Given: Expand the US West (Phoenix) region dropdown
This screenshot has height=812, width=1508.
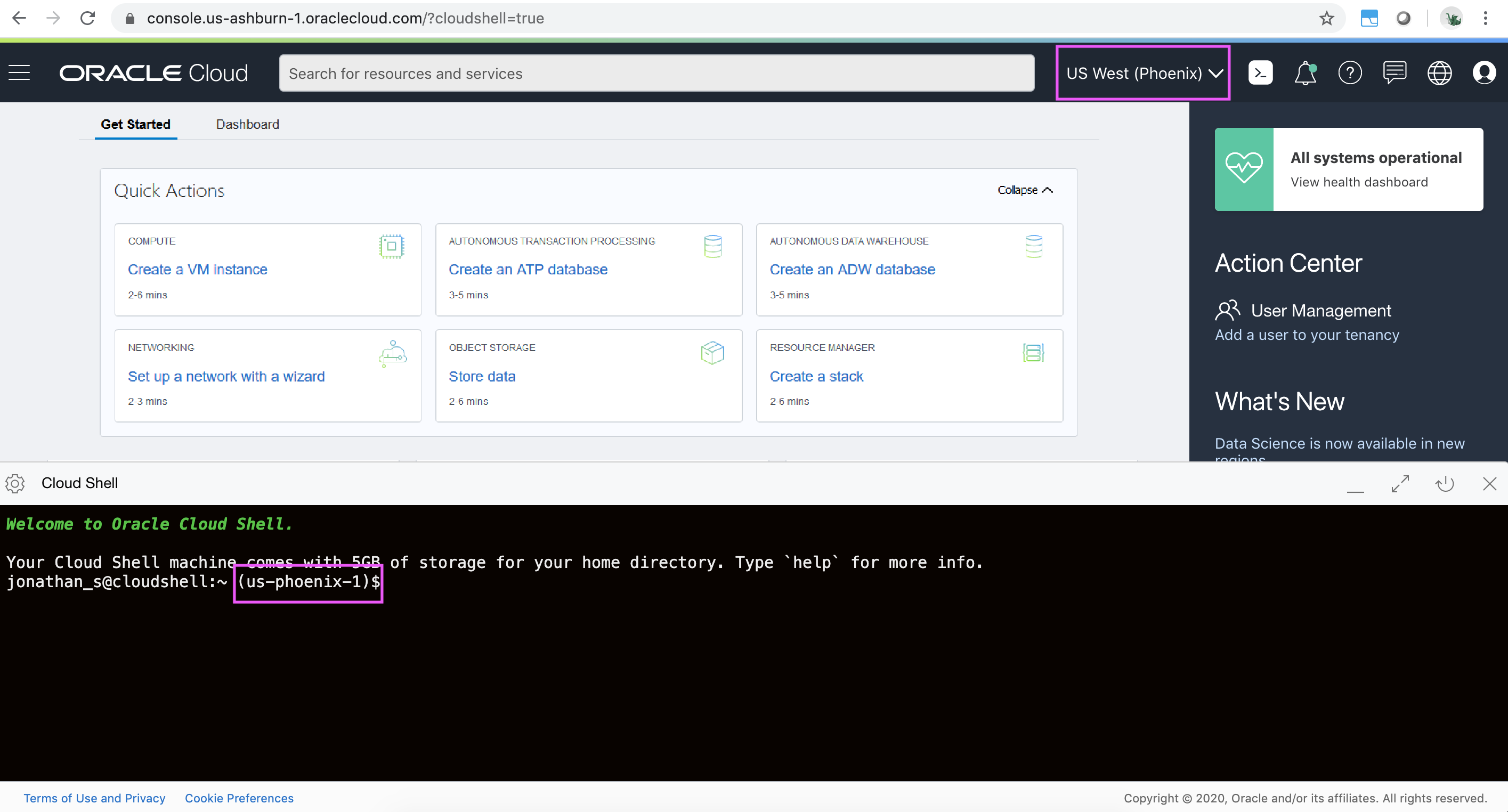Looking at the screenshot, I should pos(1142,73).
